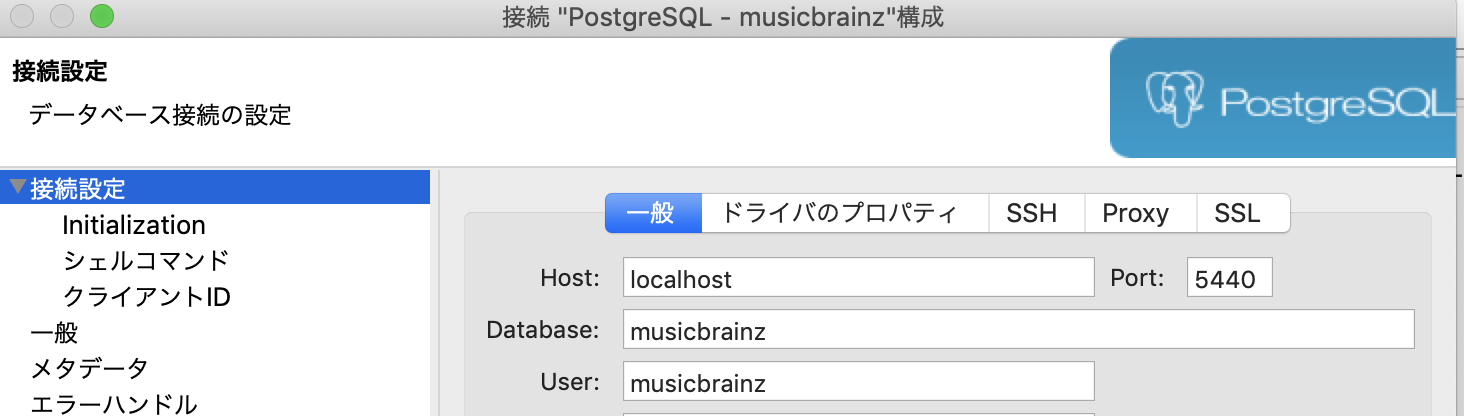Click the window title 接続 PostgreSQL - musicbrainz構成
The image size is (1464, 416).
(722, 18)
